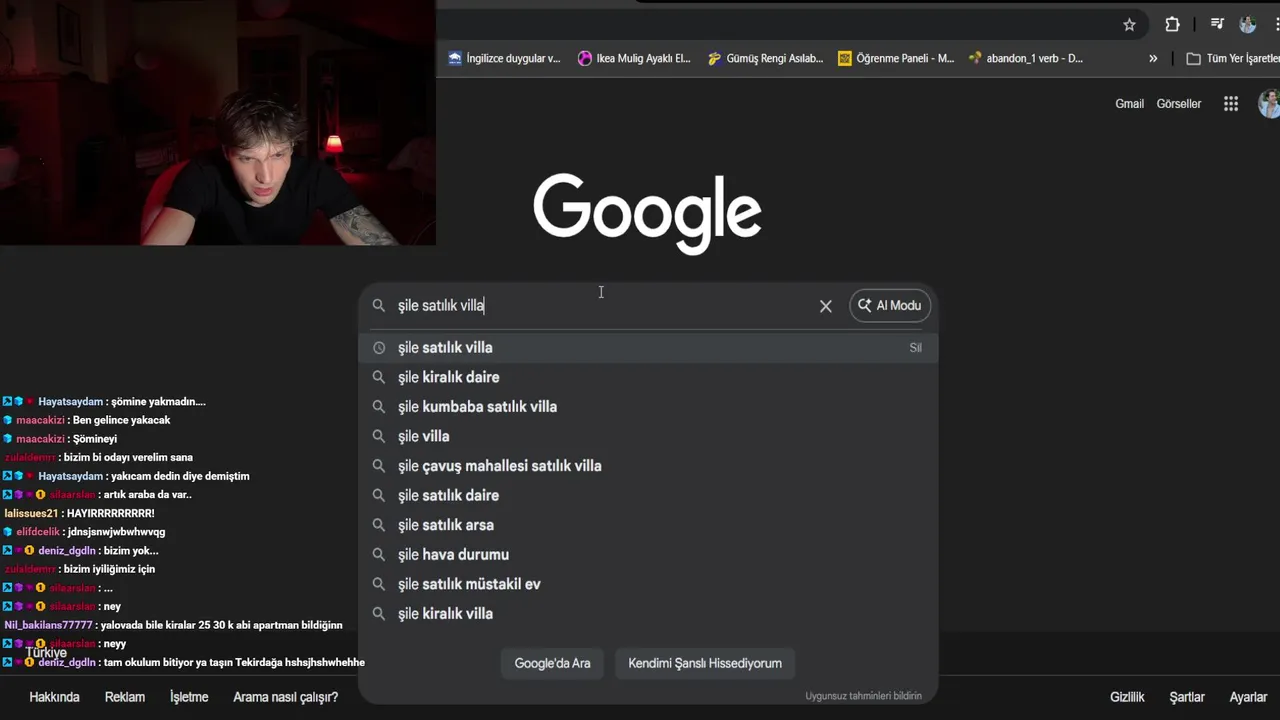Click chat username Hayatsaydam about şömine yakmadın

click(70, 402)
